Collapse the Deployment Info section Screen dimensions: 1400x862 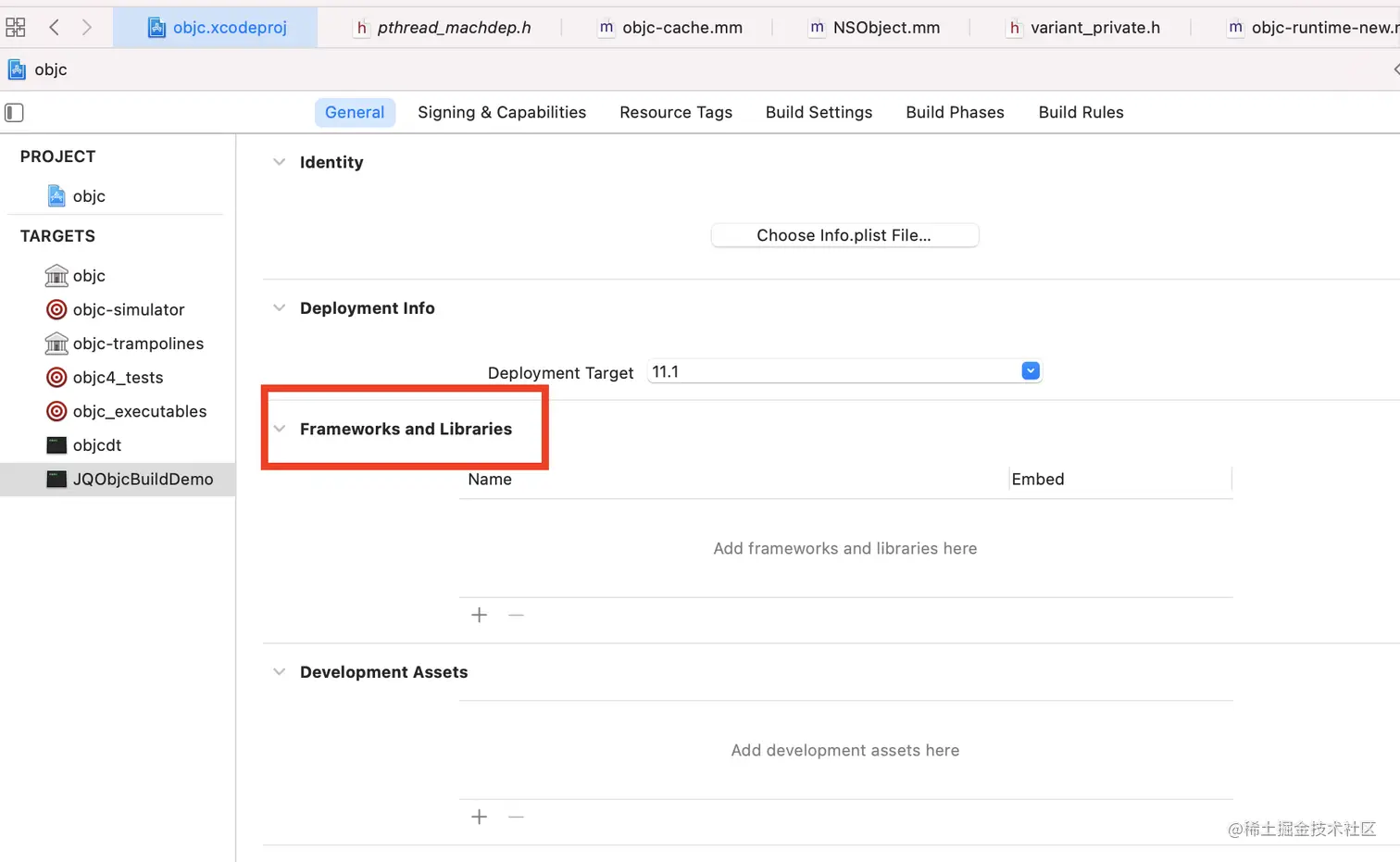coord(279,308)
